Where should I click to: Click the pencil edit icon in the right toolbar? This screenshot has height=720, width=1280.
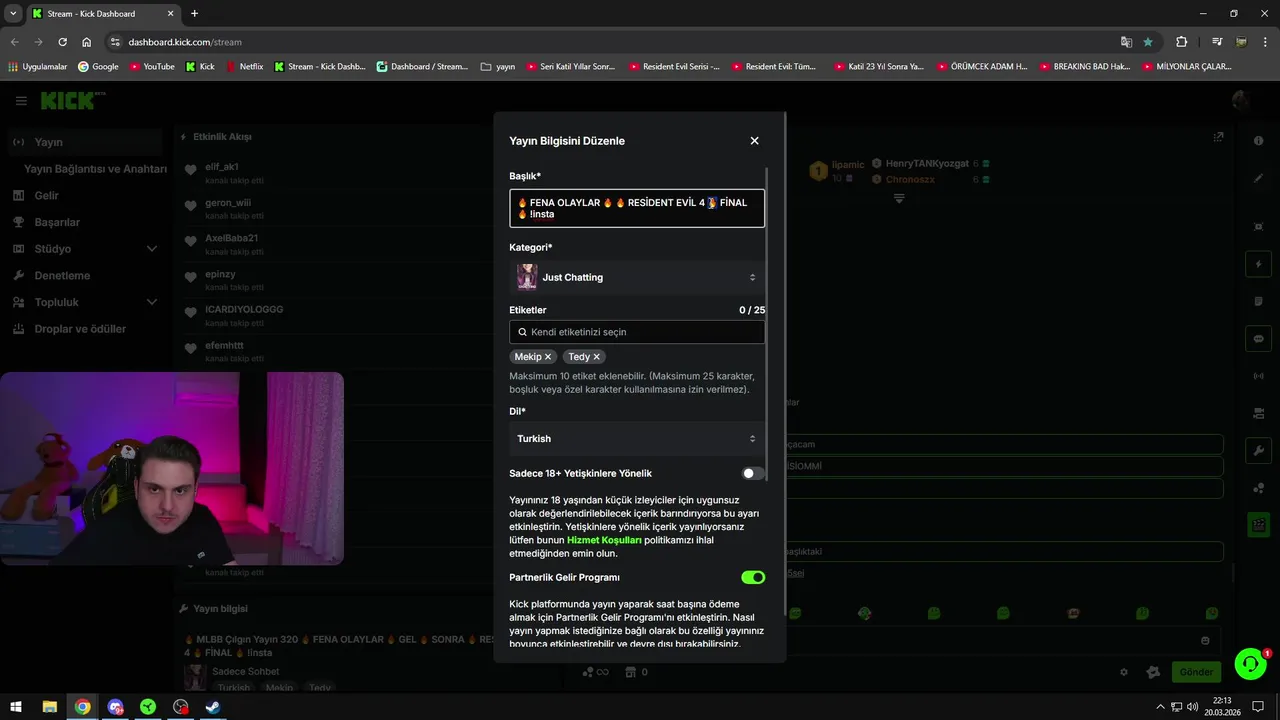point(1258,178)
